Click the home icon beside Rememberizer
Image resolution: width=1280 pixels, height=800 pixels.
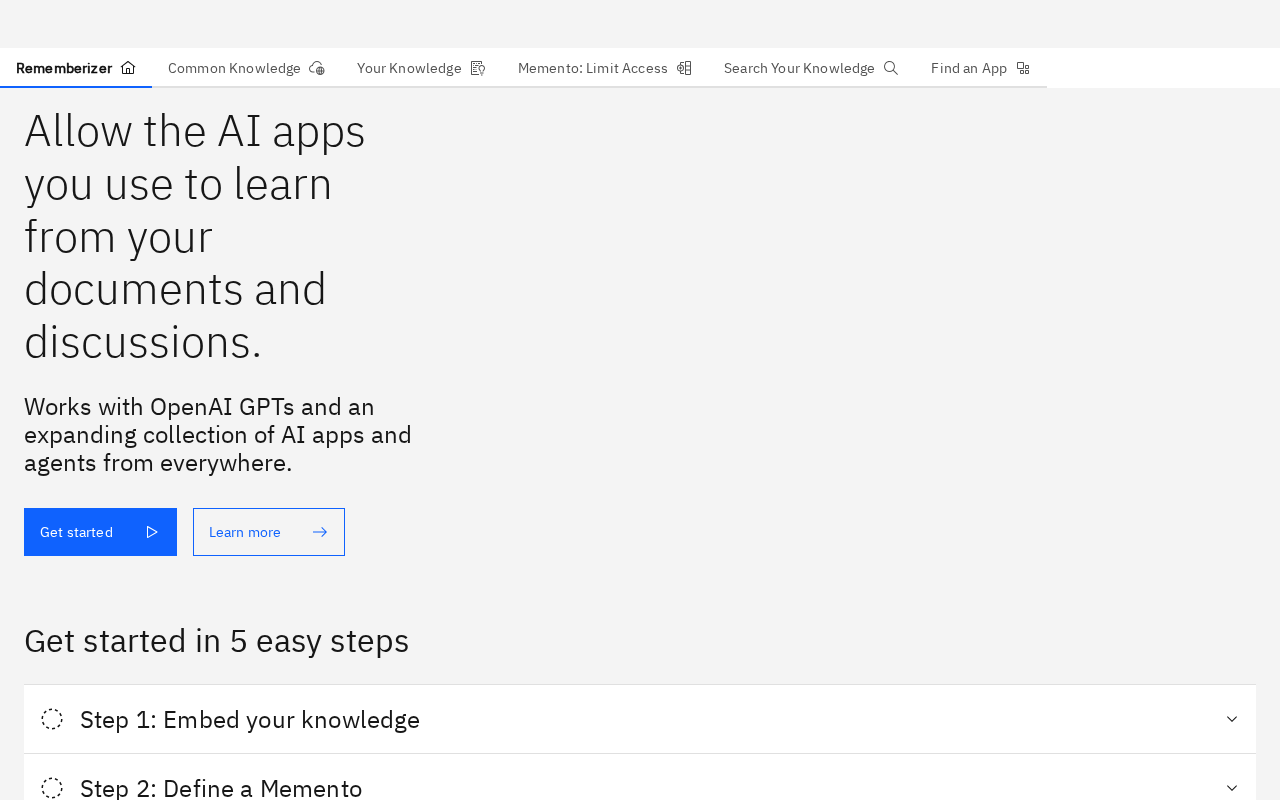click(x=128, y=68)
